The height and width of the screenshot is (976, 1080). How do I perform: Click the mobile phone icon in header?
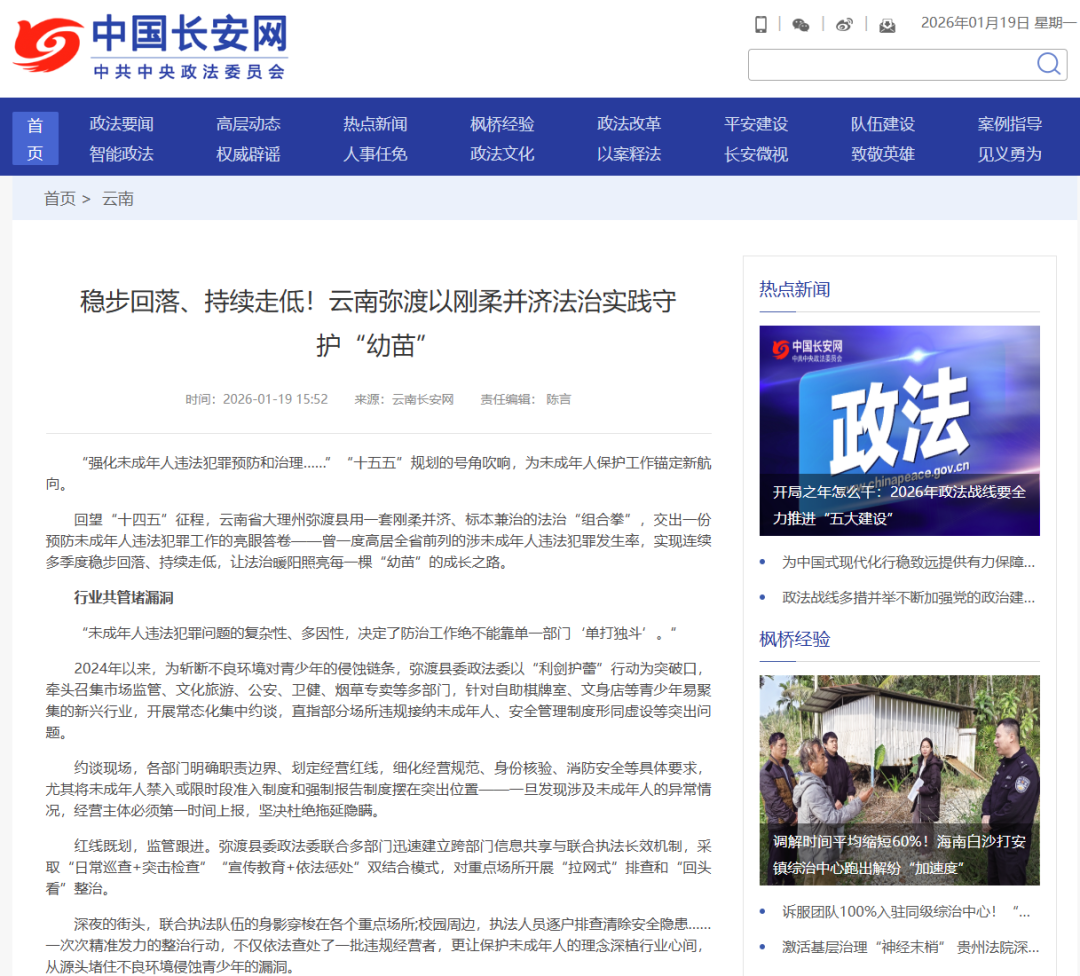coord(761,24)
